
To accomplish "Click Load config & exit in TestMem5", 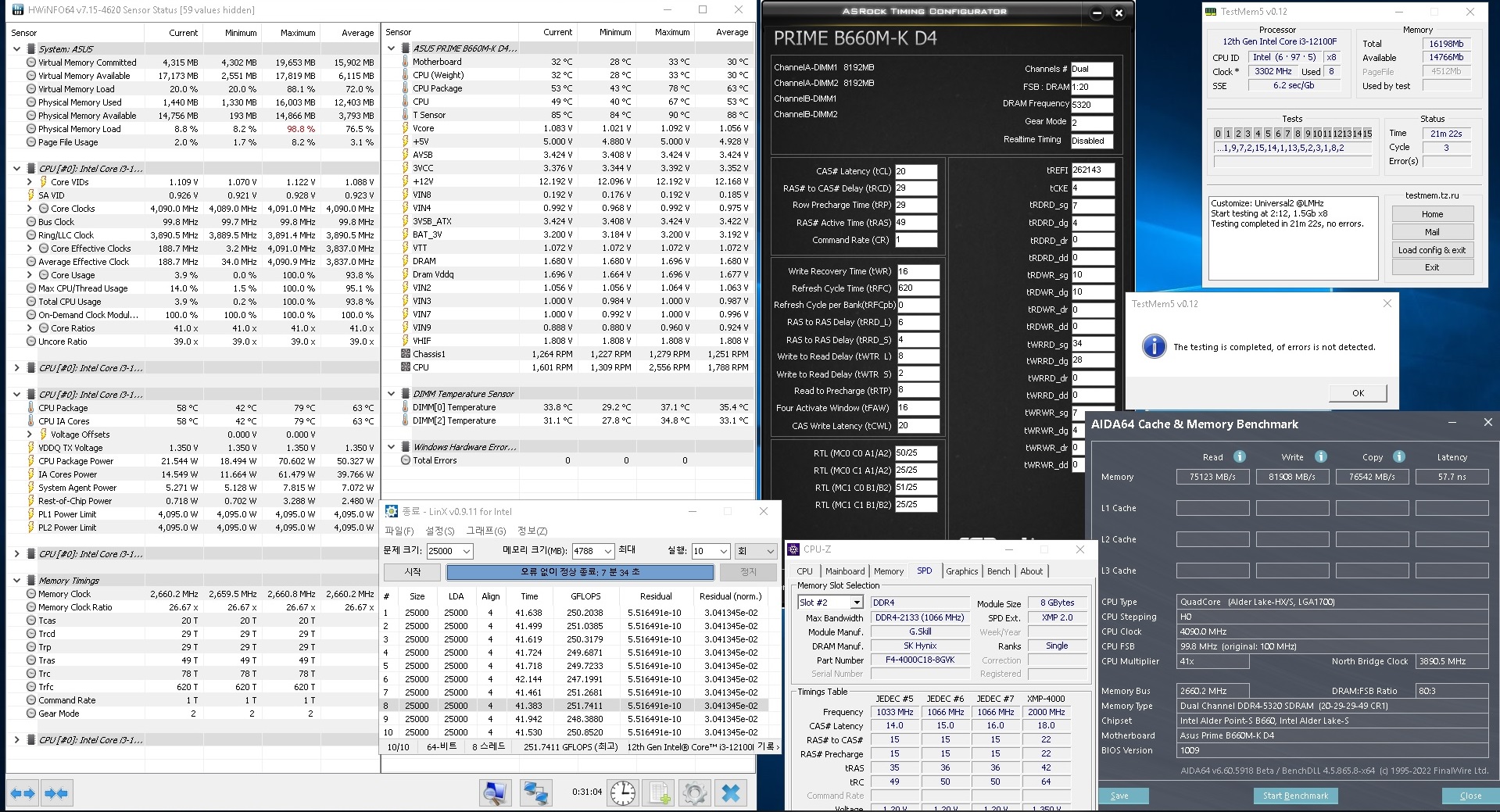I will [x=1433, y=250].
